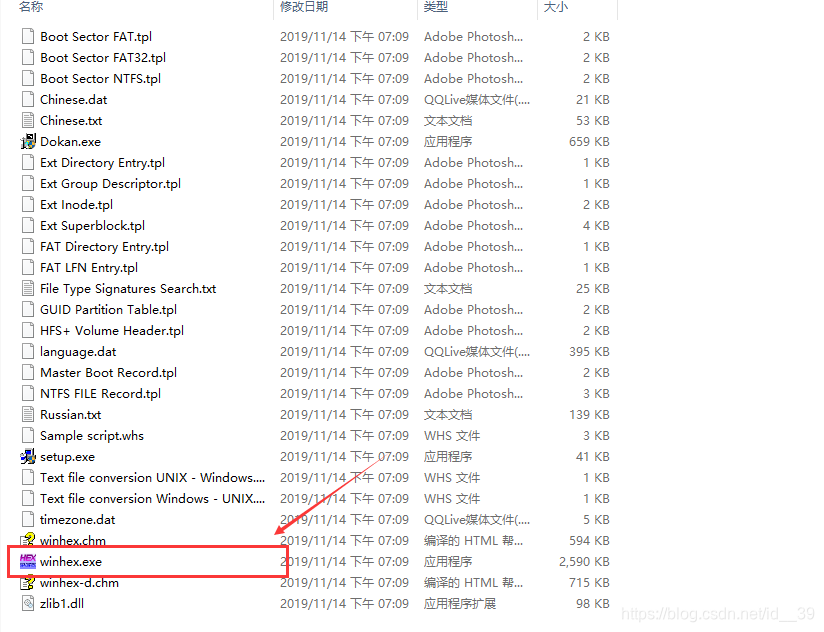Image resolution: width=824 pixels, height=632 pixels.
Task: Click the HFS+ Volume Header.tpl file icon
Action: click(28, 330)
